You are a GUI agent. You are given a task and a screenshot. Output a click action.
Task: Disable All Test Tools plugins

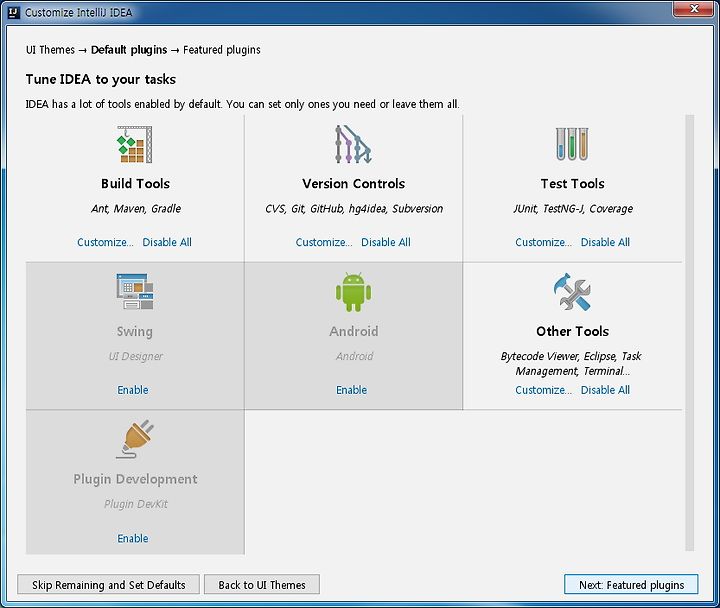pyautogui.click(x=605, y=242)
